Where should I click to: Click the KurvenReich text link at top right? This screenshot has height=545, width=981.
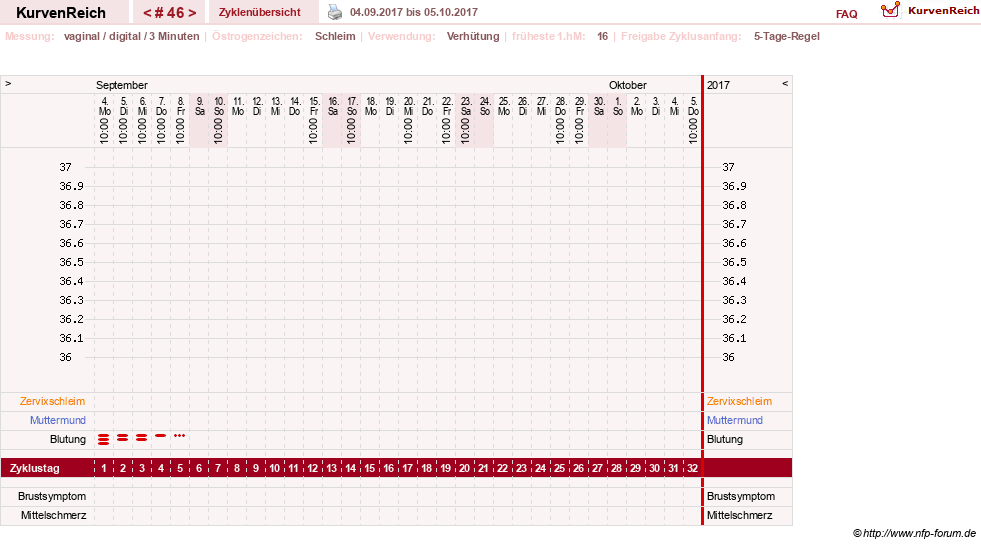[x=943, y=11]
